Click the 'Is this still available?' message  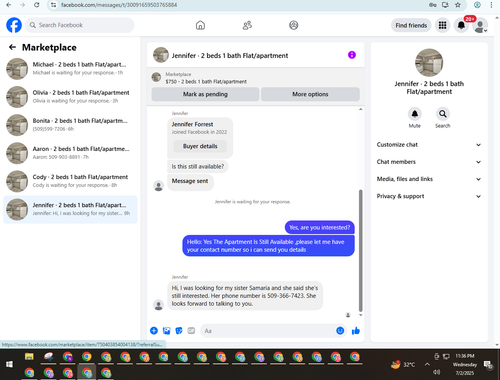198,166
